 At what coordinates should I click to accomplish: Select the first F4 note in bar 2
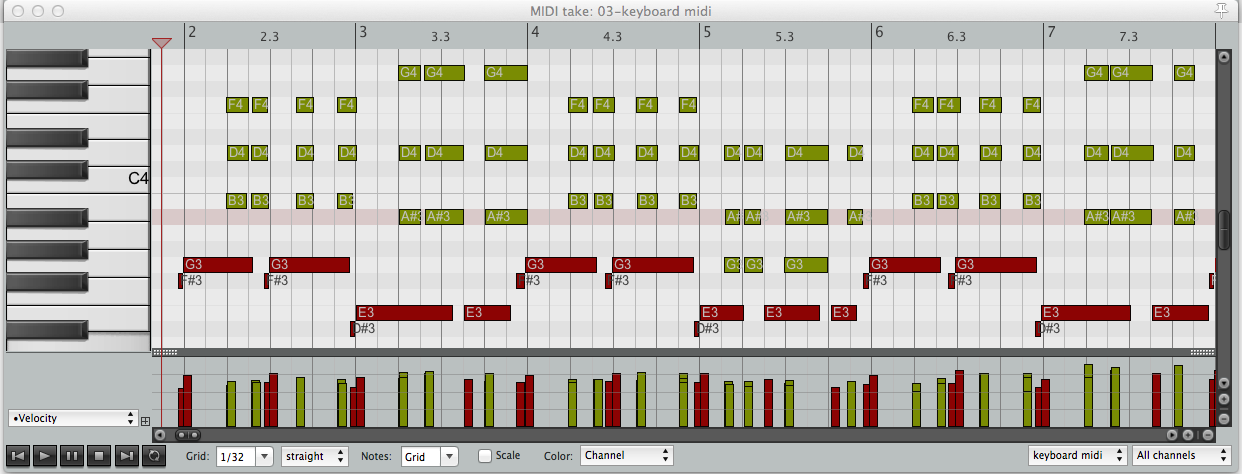tap(237, 105)
